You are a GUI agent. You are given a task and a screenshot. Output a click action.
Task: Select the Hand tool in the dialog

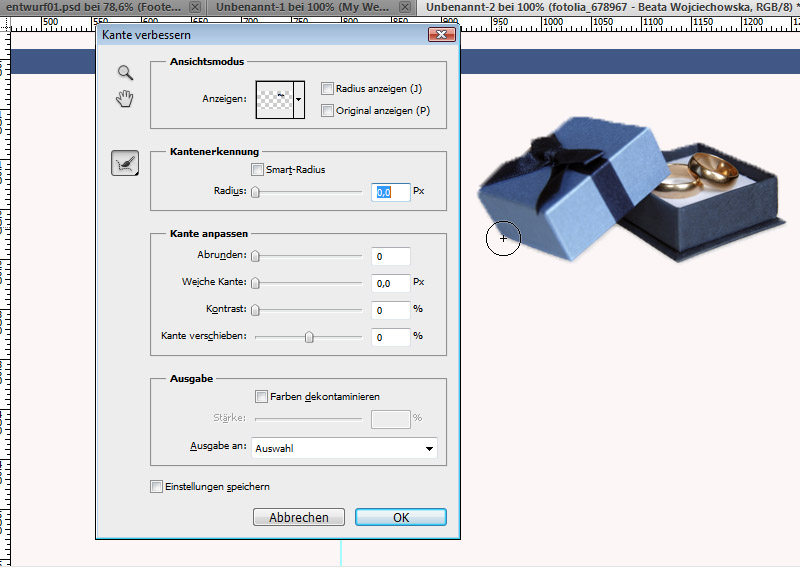[125, 98]
